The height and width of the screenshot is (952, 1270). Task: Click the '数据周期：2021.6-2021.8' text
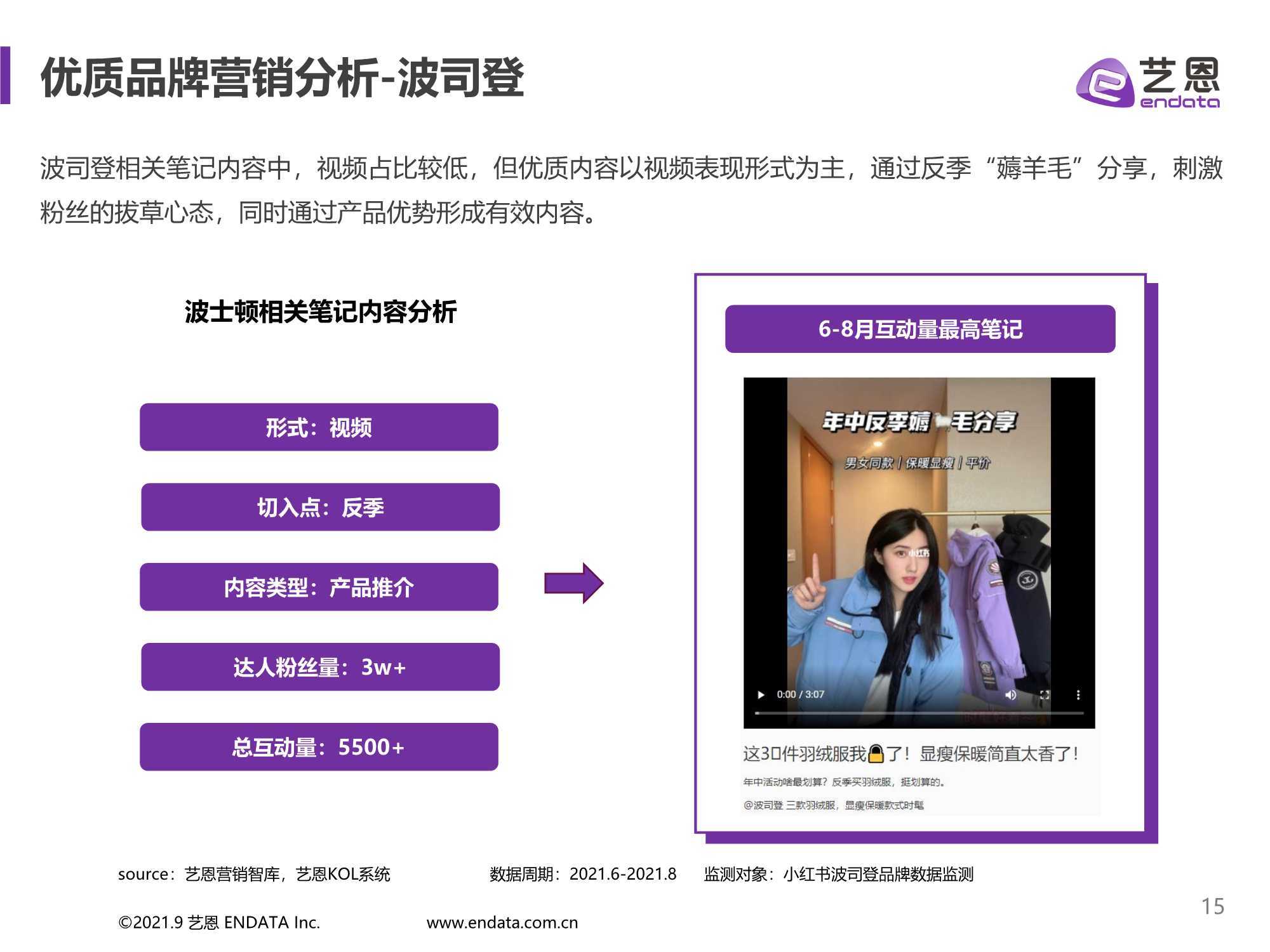(583, 875)
